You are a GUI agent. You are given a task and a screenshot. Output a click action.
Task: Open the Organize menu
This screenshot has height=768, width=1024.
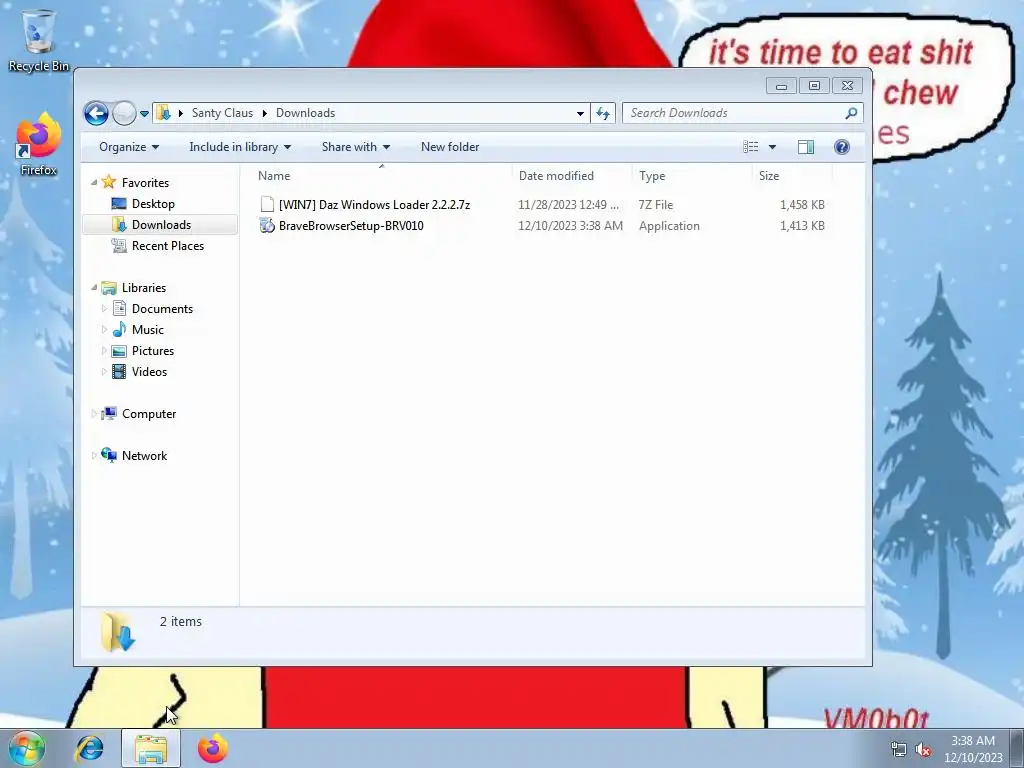[129, 147]
